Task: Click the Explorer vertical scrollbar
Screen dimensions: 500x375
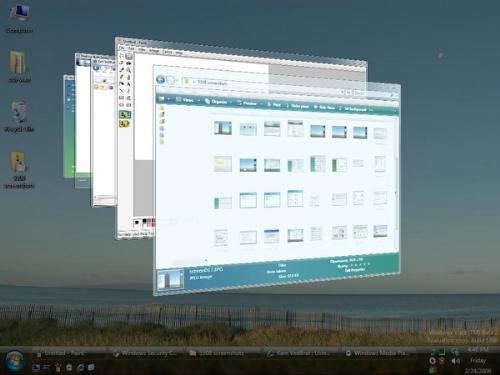Action: [397, 183]
